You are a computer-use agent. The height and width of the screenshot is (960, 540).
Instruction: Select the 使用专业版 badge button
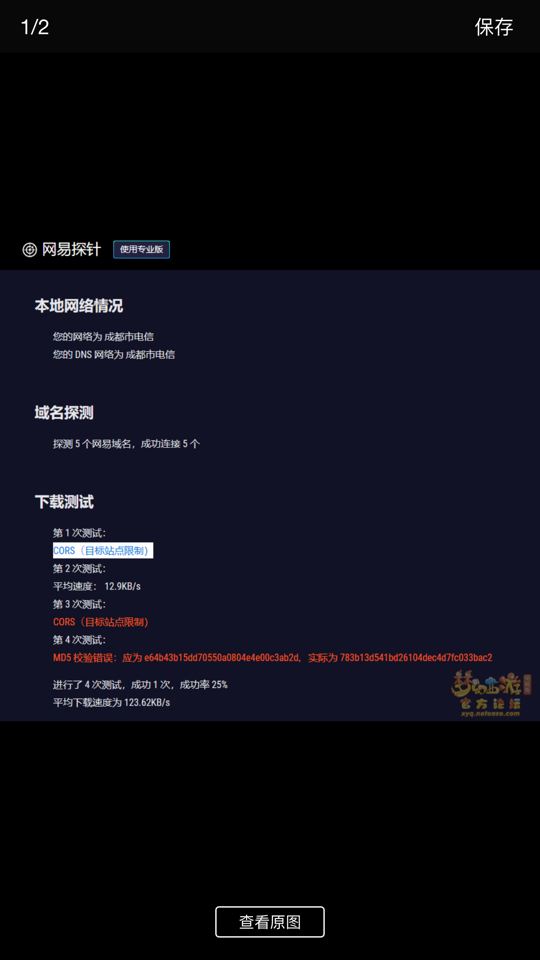point(141,249)
